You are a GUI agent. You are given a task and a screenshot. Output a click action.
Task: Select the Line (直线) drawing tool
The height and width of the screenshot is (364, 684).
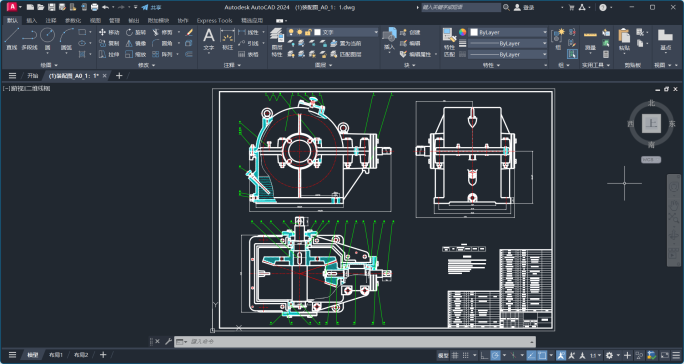pyautogui.click(x=11, y=39)
